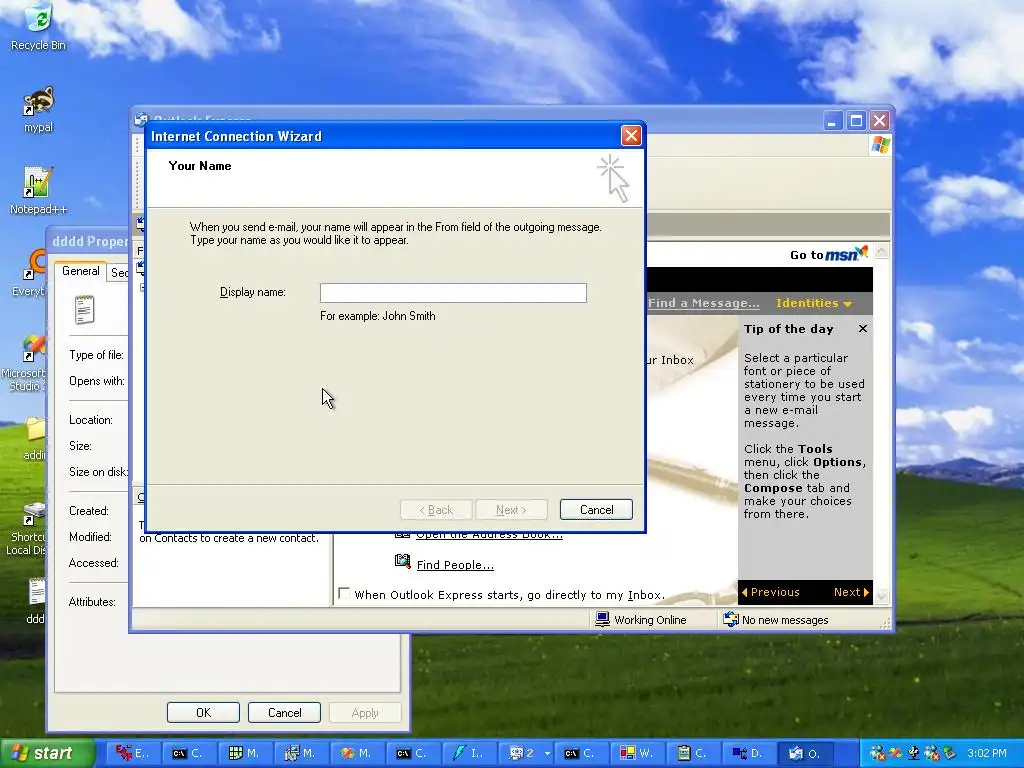Viewport: 1024px width, 768px height.
Task: Click the Go to msn link
Action: (829, 254)
